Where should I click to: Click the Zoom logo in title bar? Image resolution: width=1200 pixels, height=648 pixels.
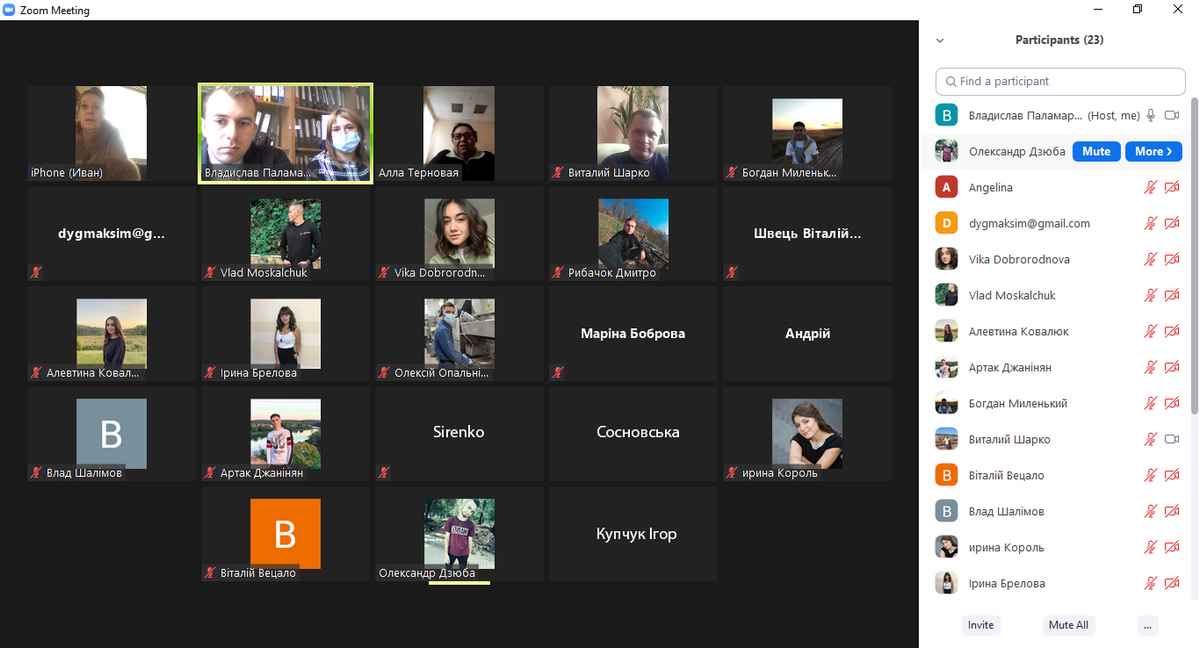point(9,10)
